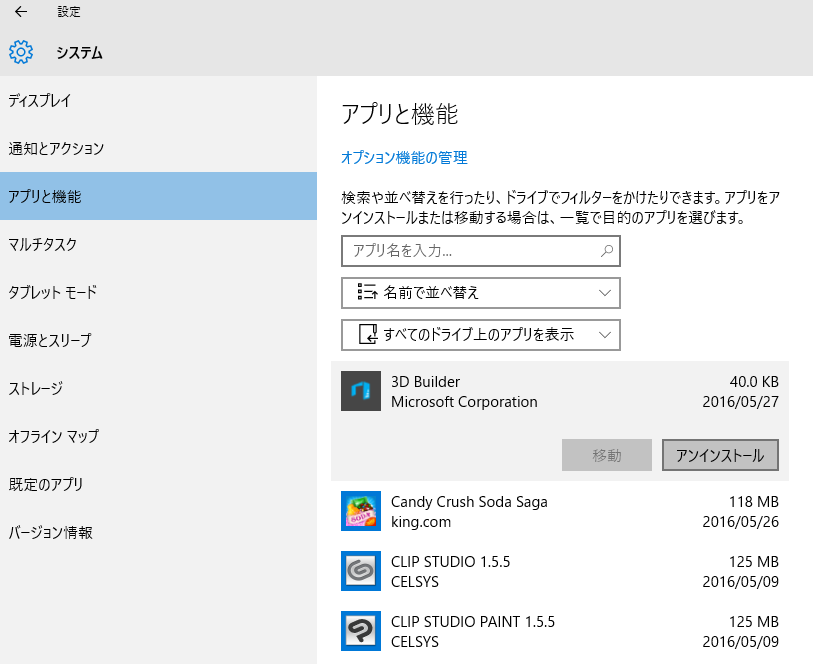Open 既定のアプリ settings page
The height and width of the screenshot is (664, 813).
46,484
